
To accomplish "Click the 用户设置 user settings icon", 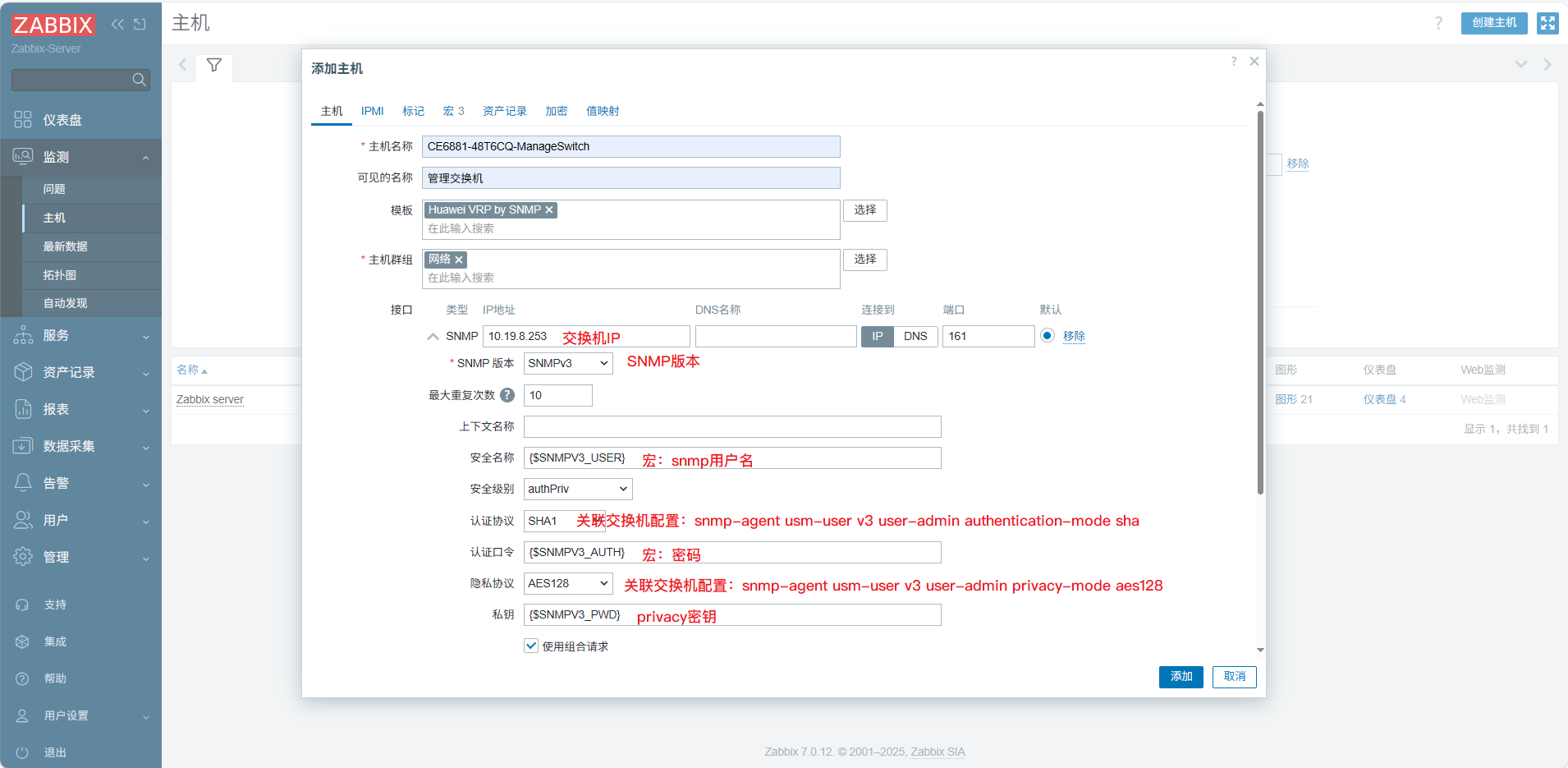I will click(x=22, y=715).
